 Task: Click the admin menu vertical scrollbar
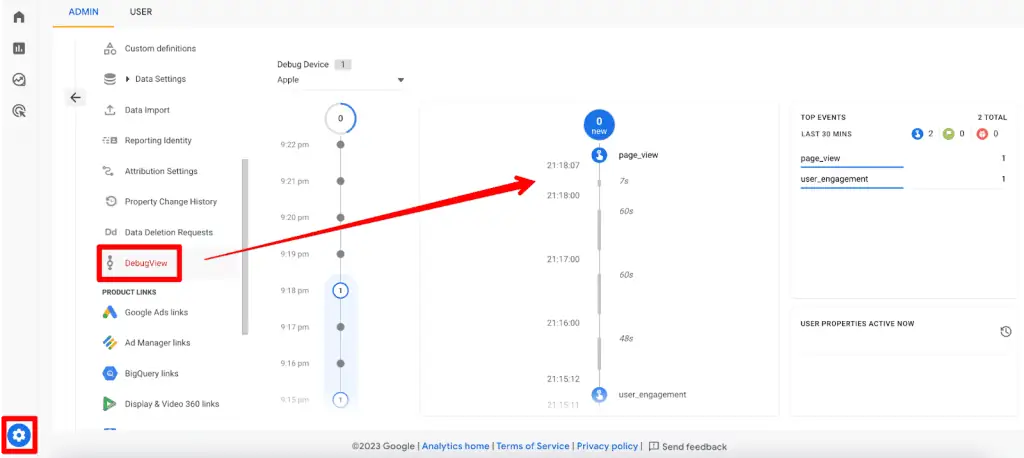point(245,246)
